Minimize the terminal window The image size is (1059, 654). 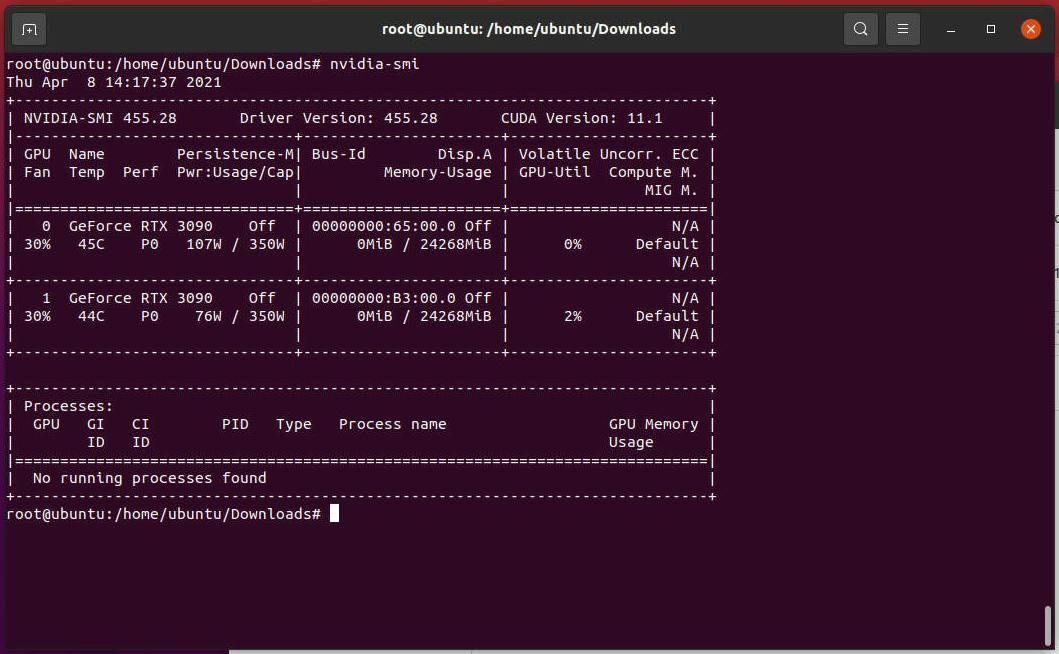[x=951, y=29]
